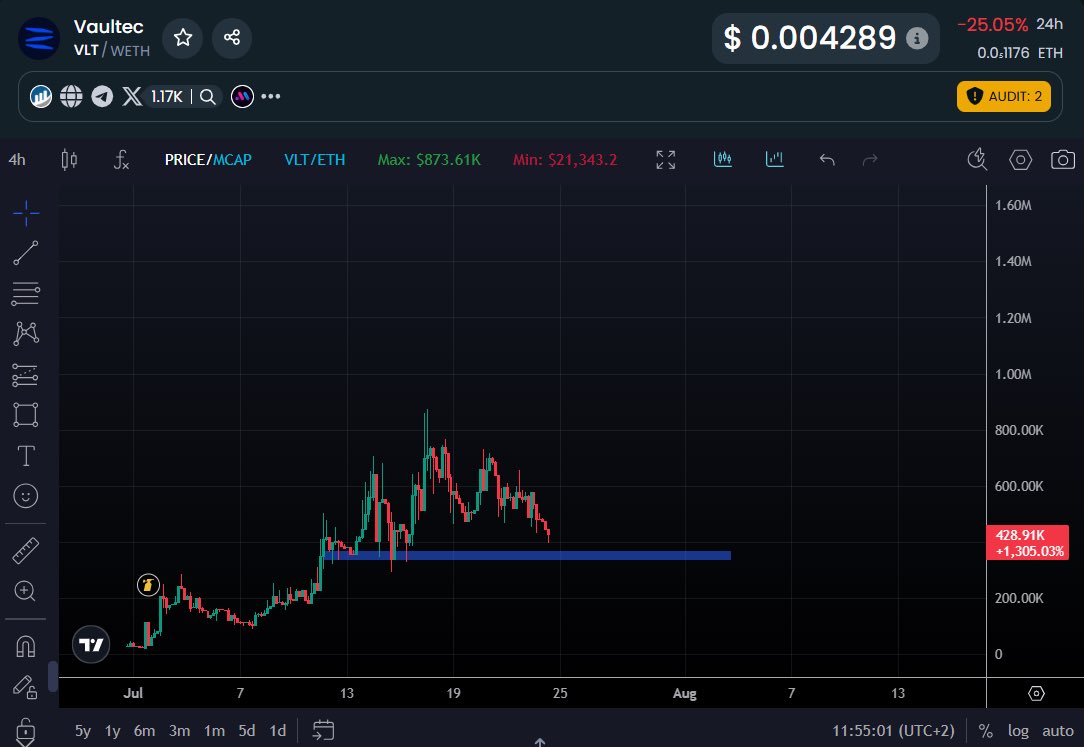This screenshot has width=1084, height=747.
Task: Open the 11:55:01 (UTC+2) timezone menu
Action: [x=893, y=730]
